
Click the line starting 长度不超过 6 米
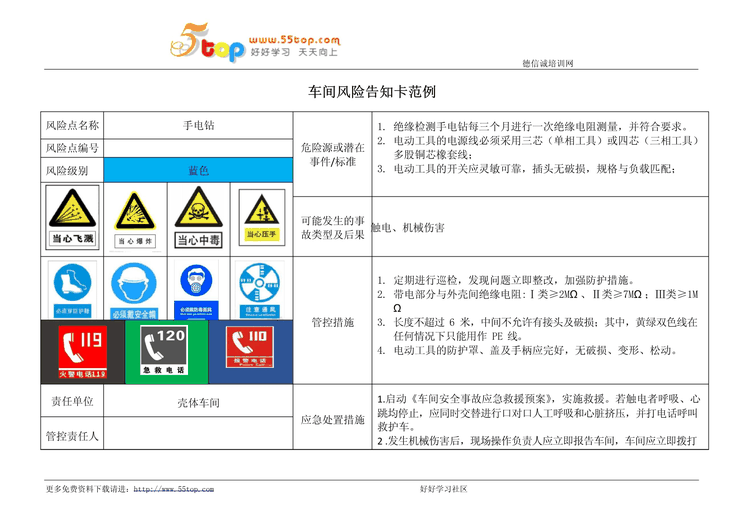click(537, 322)
